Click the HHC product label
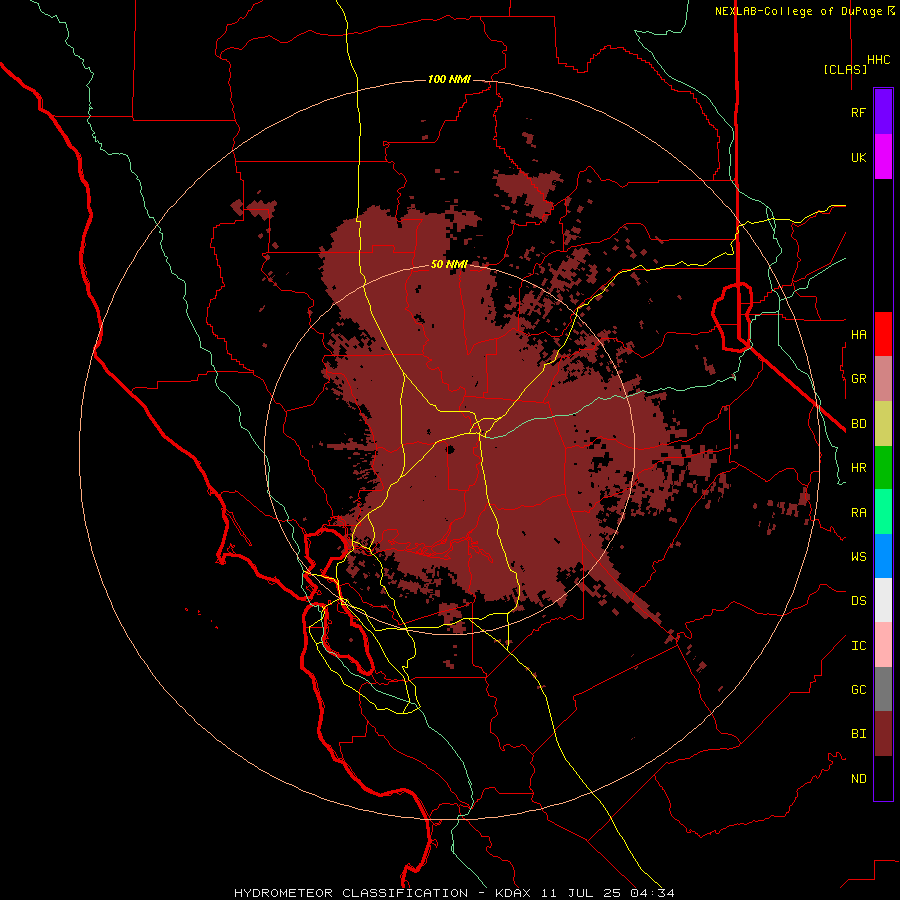This screenshot has height=900, width=900. pyautogui.click(x=879, y=60)
